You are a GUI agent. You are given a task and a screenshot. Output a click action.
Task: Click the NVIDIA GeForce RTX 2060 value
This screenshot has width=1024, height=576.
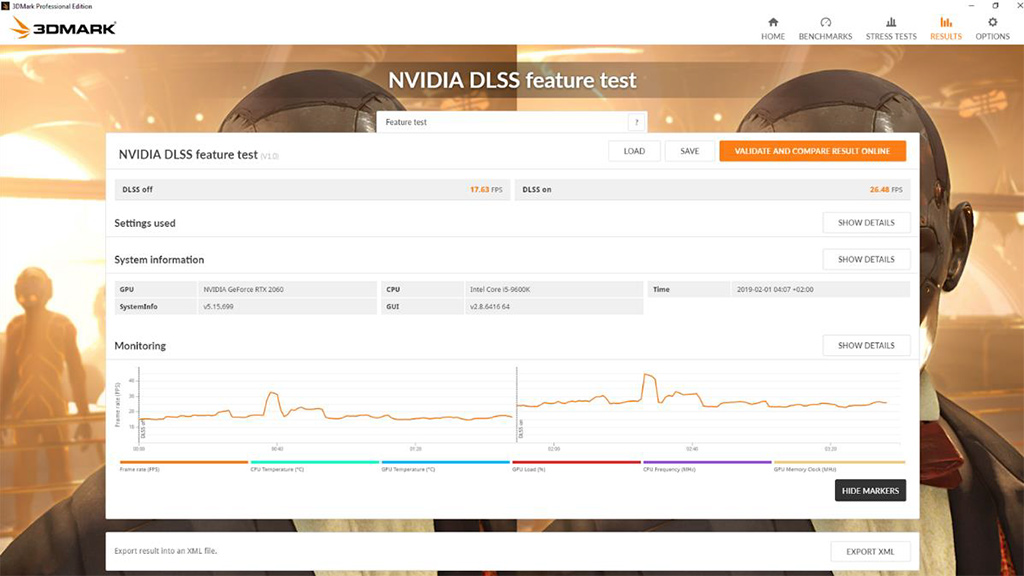[243, 289]
